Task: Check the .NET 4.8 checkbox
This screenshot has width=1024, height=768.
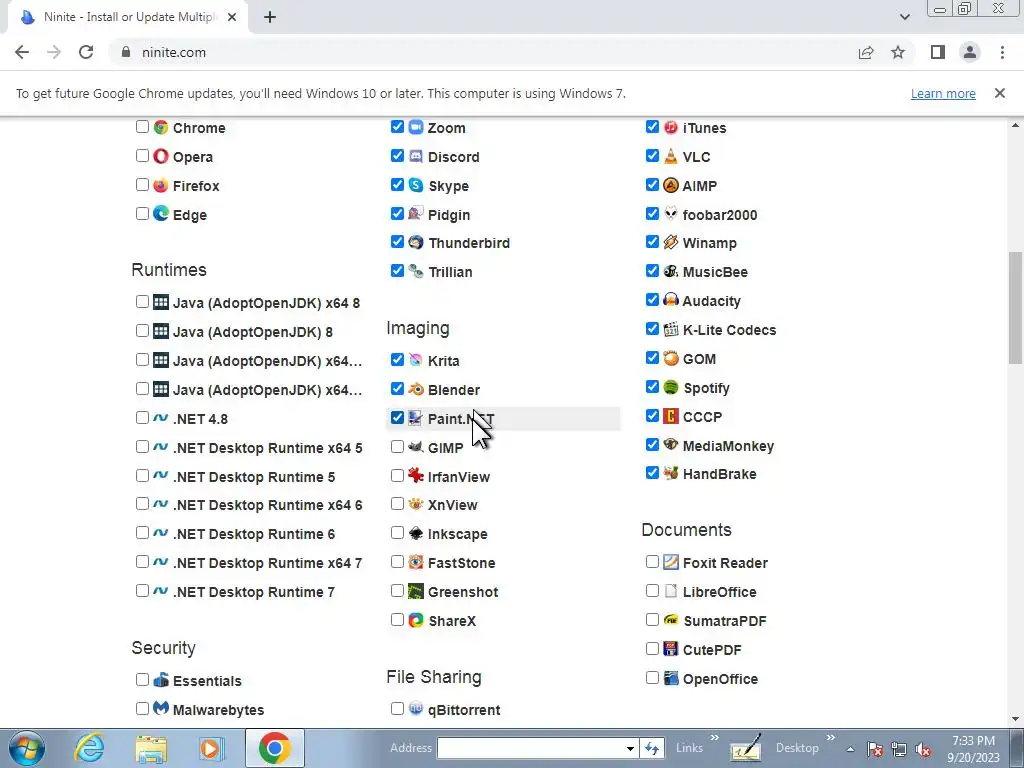Action: tap(142, 417)
